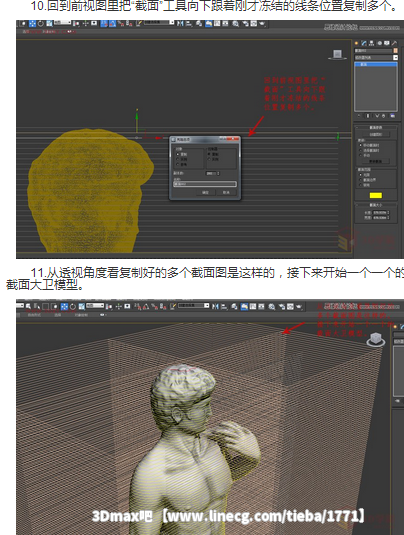Toggle Angle Snap in upper 3ds Max toolbar

coord(112,24)
